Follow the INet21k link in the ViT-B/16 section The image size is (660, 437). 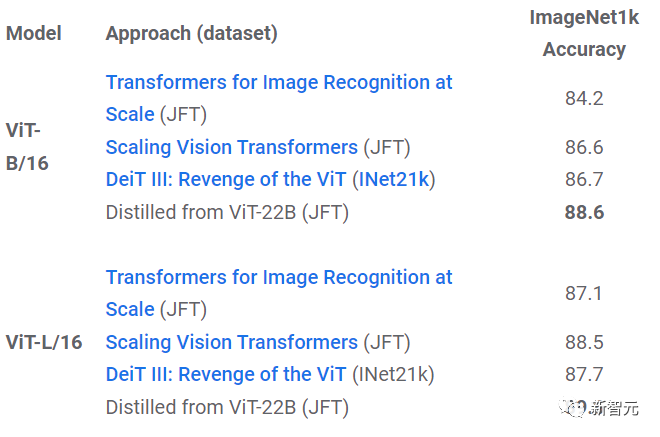tap(397, 179)
